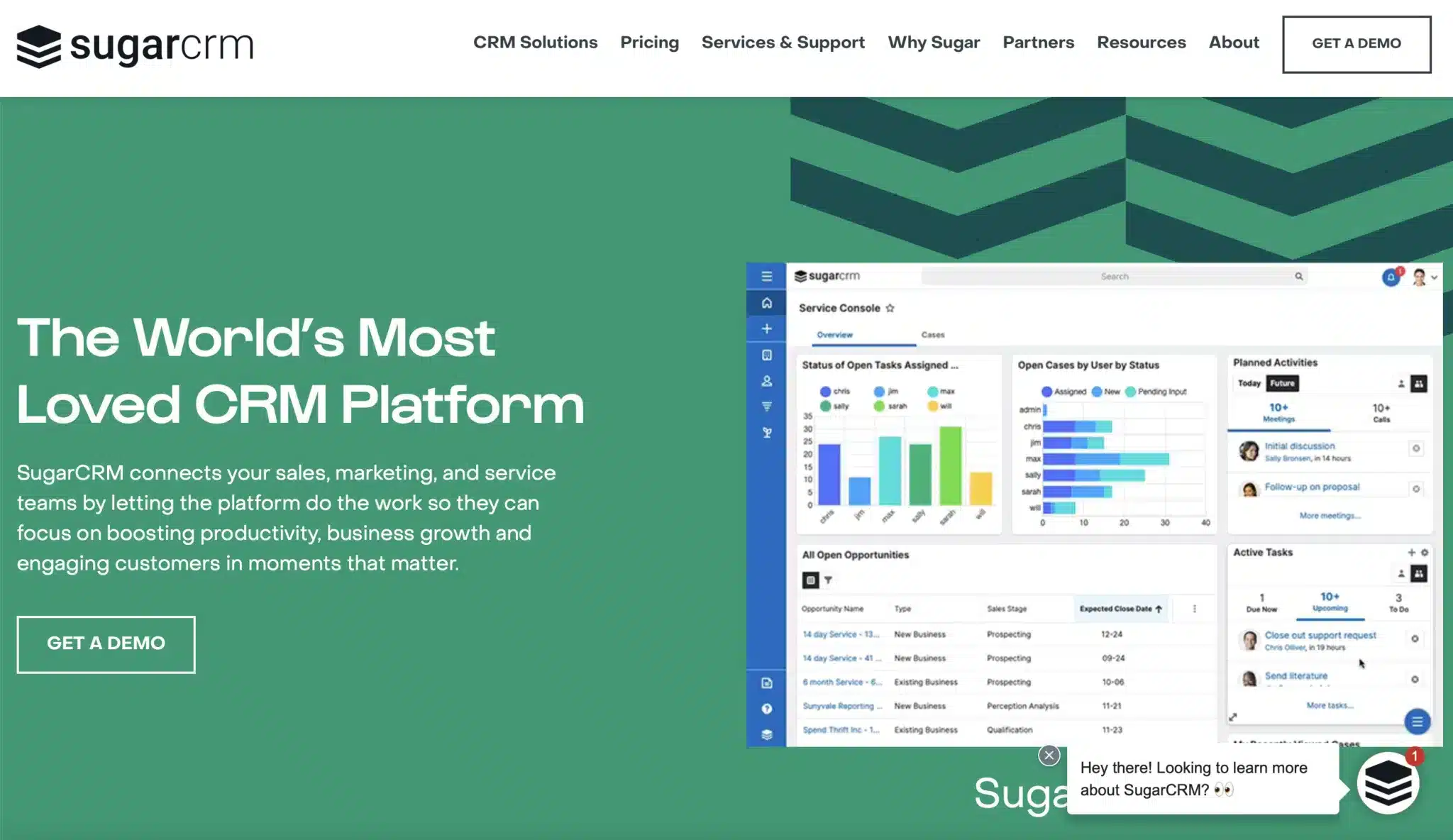
Task: Select the 10+ Meetings tab
Action: [x=1278, y=413]
